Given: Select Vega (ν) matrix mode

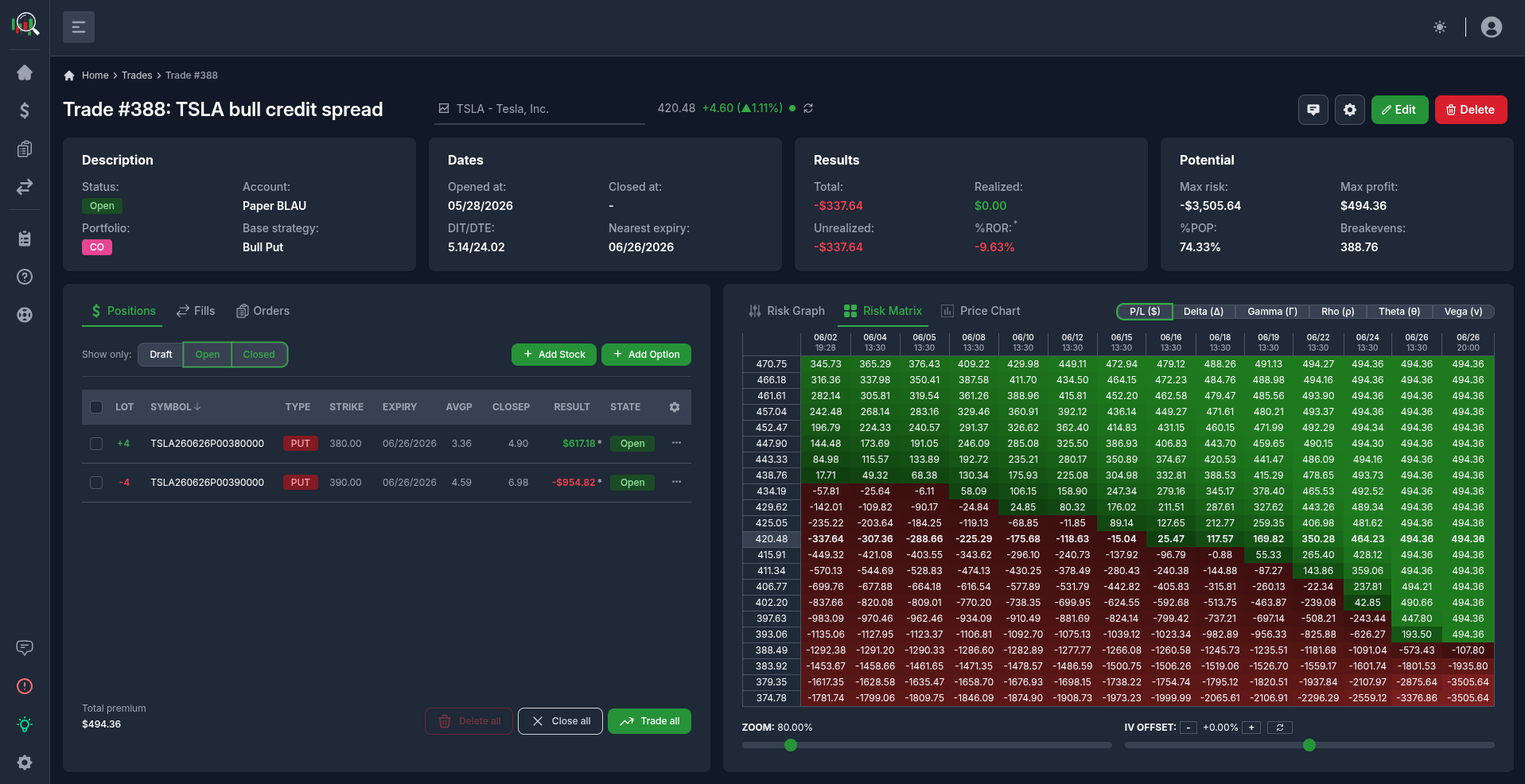Looking at the screenshot, I should click(1463, 312).
